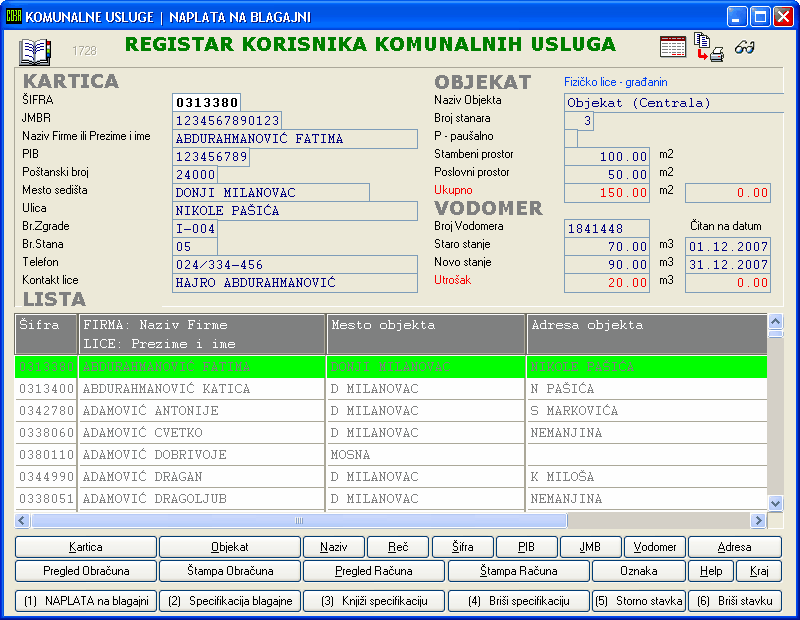Click (1) NAPLATA na blagajni

[86, 601]
